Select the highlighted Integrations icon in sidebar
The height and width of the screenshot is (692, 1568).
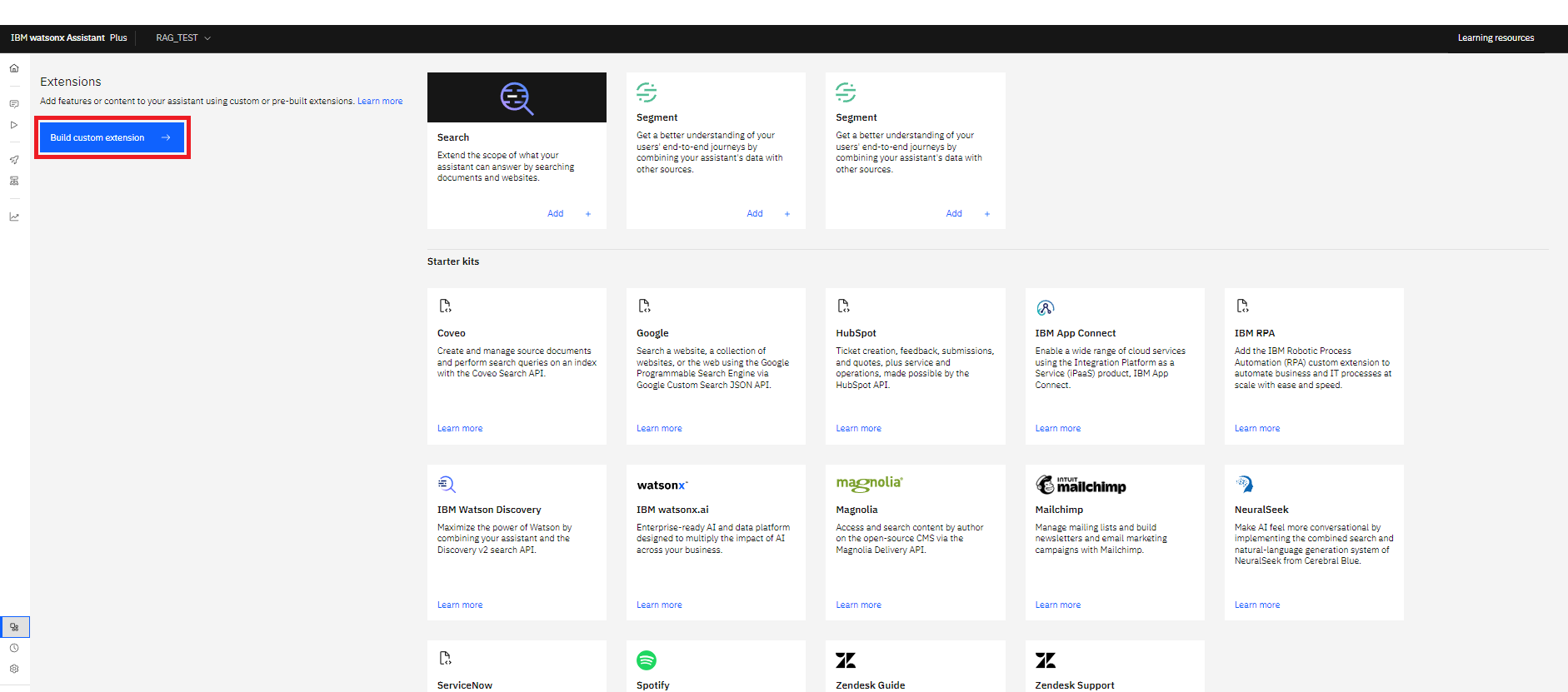[14, 627]
